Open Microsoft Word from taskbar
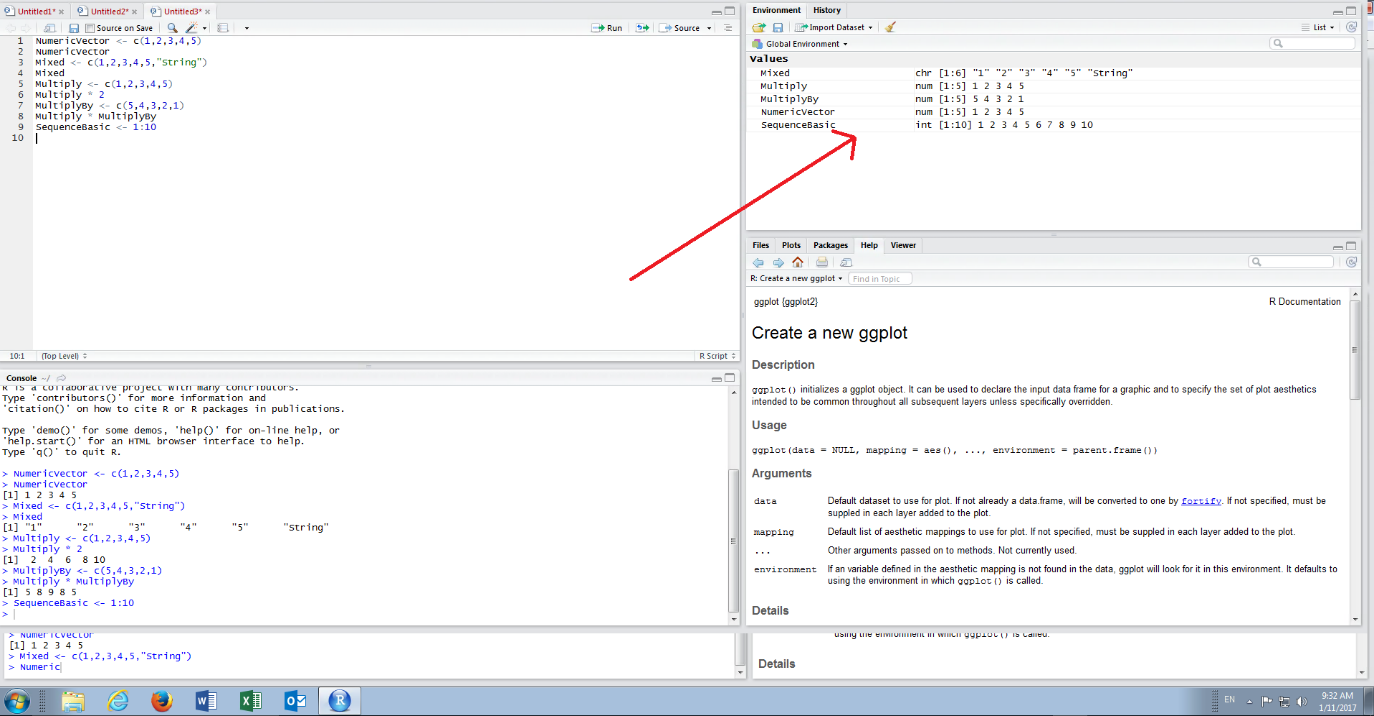1374x716 pixels. click(x=207, y=701)
